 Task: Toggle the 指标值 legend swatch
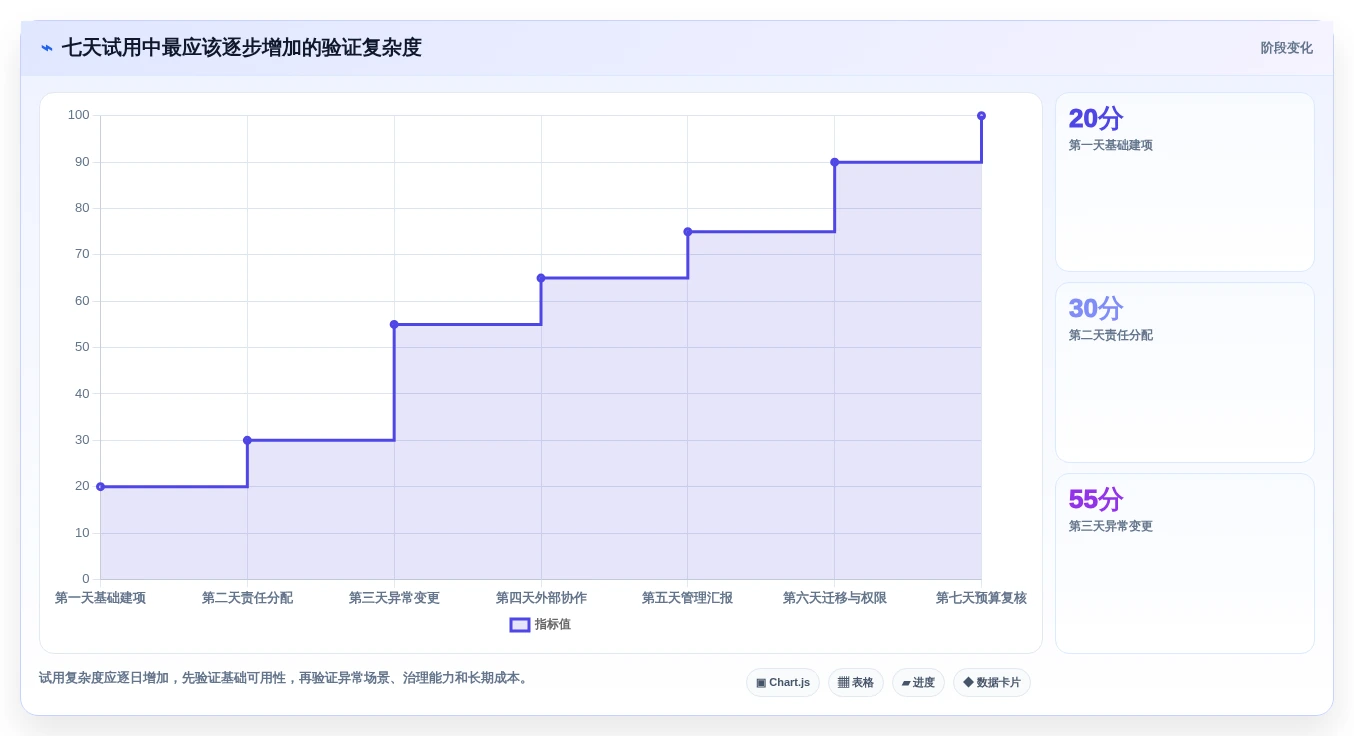520,625
